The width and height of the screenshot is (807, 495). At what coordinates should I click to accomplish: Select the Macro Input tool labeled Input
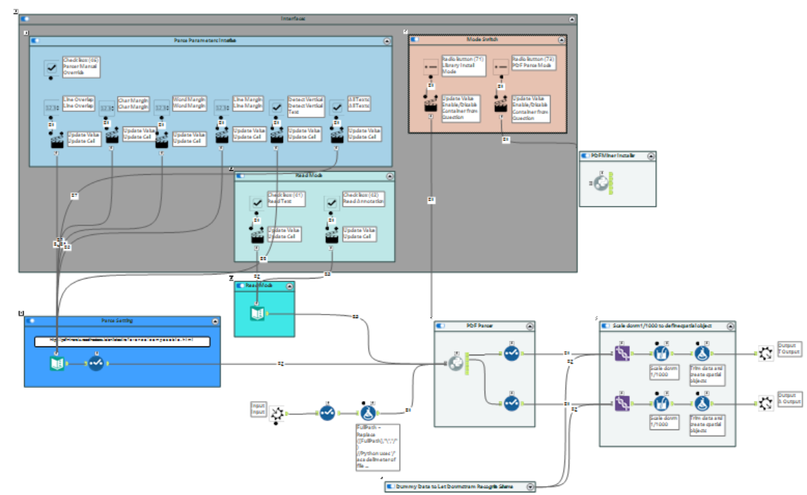point(277,413)
